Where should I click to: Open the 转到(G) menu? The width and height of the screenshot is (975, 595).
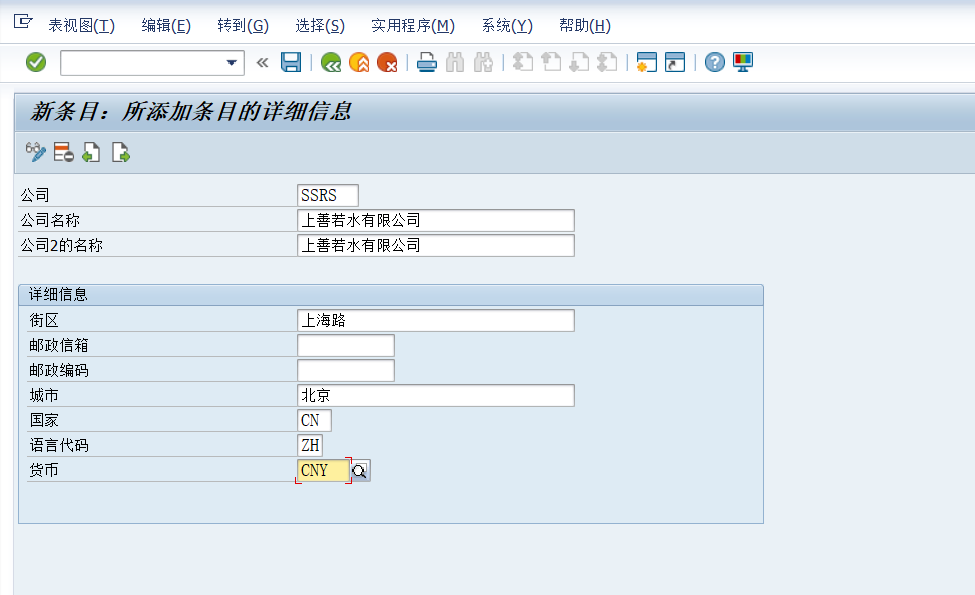(x=242, y=25)
